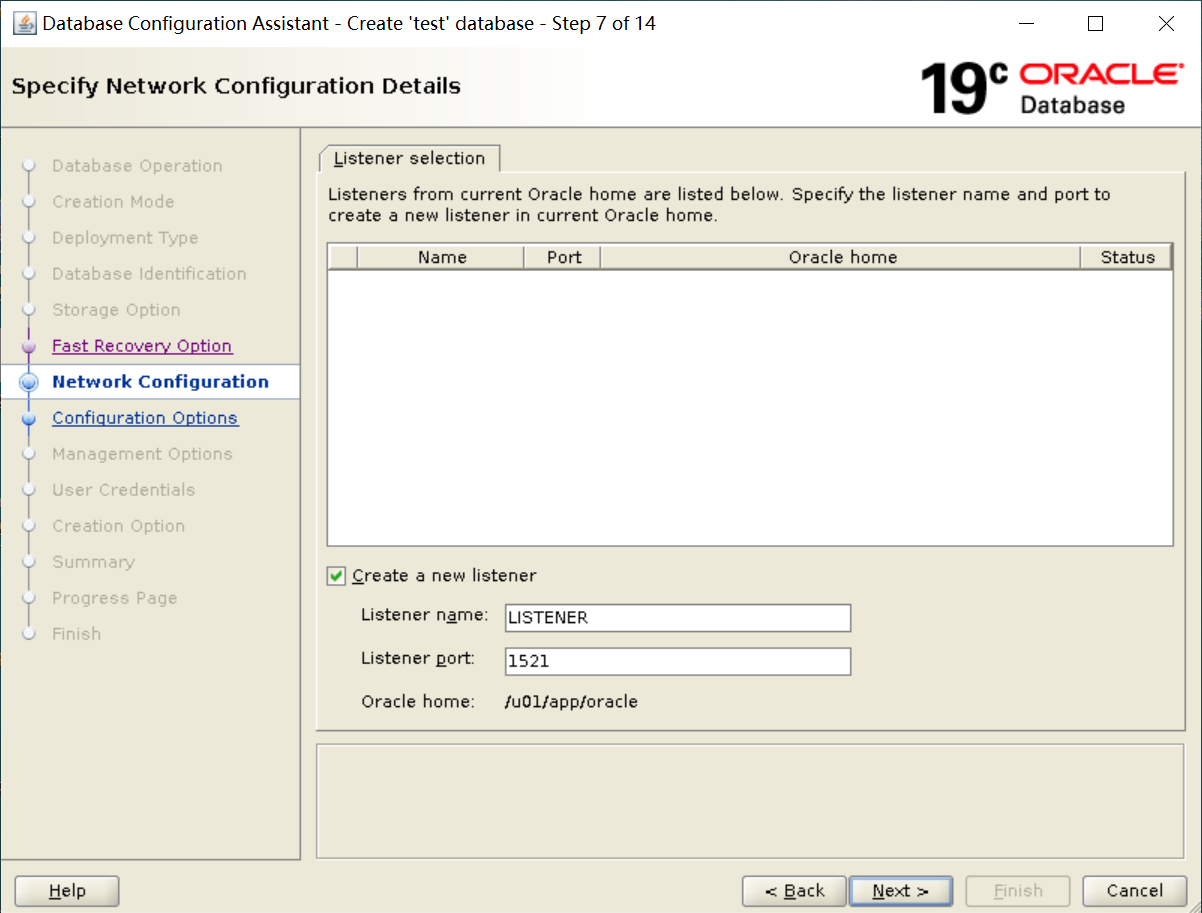Click the Storage Option step label
1202x913 pixels.
[116, 310]
